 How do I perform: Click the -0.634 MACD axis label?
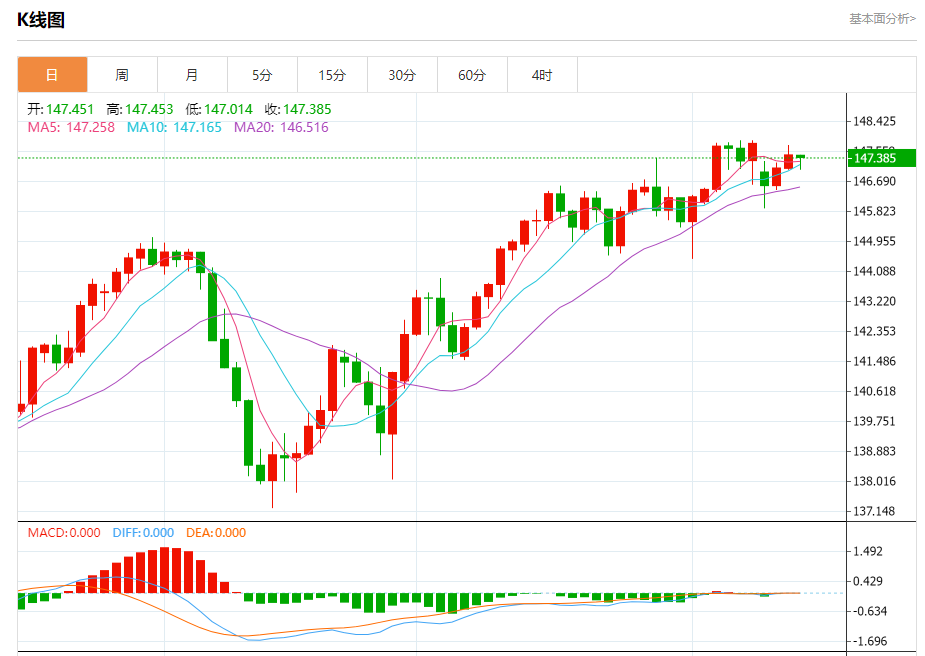click(870, 611)
